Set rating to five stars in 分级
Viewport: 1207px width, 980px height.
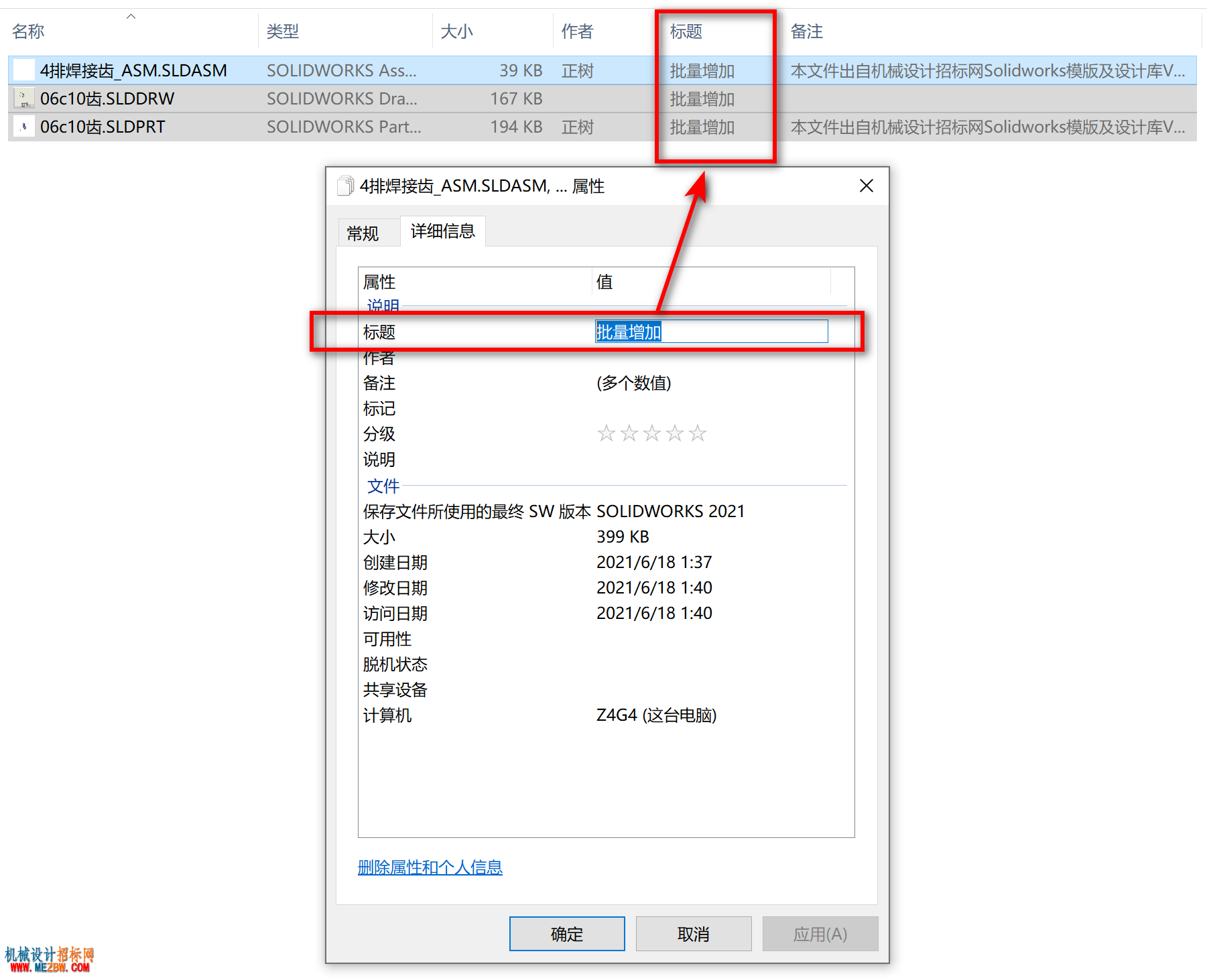[698, 433]
